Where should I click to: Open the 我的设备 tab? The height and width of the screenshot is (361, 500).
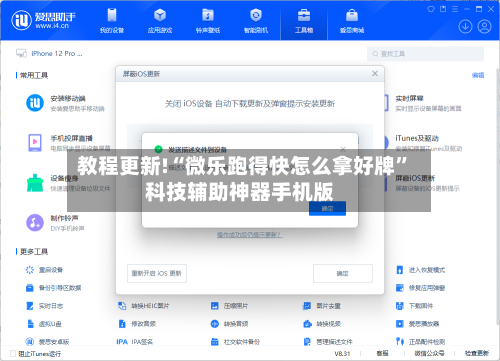tap(112, 21)
